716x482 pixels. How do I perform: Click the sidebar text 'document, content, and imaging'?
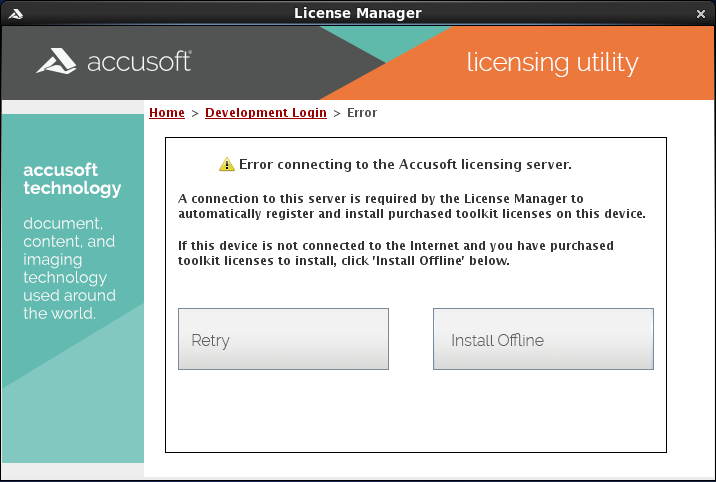click(69, 241)
